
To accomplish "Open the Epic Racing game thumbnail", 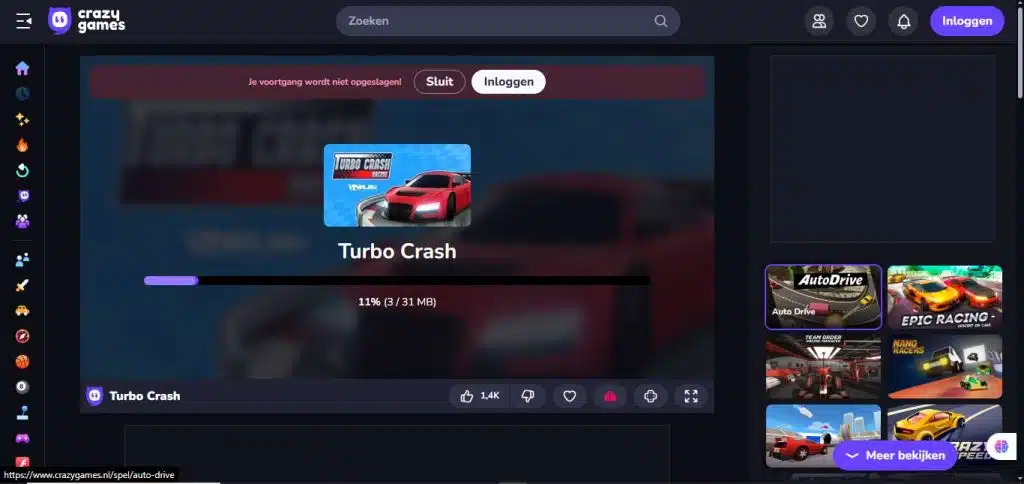I will 945,297.
